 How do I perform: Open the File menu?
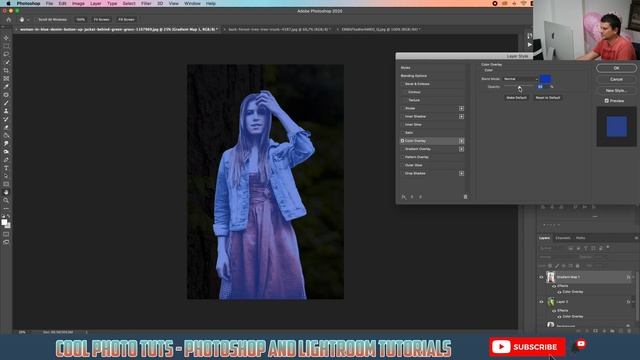point(49,3)
